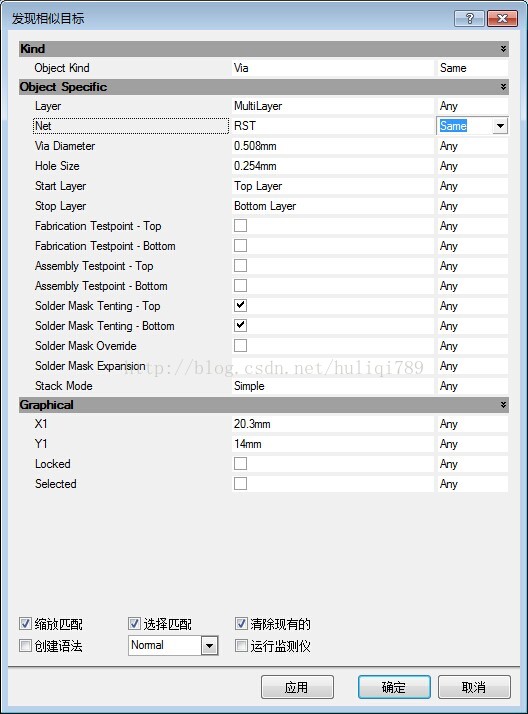The height and width of the screenshot is (714, 528).
Task: Click the Layer Any match cell
Action: pos(472,106)
